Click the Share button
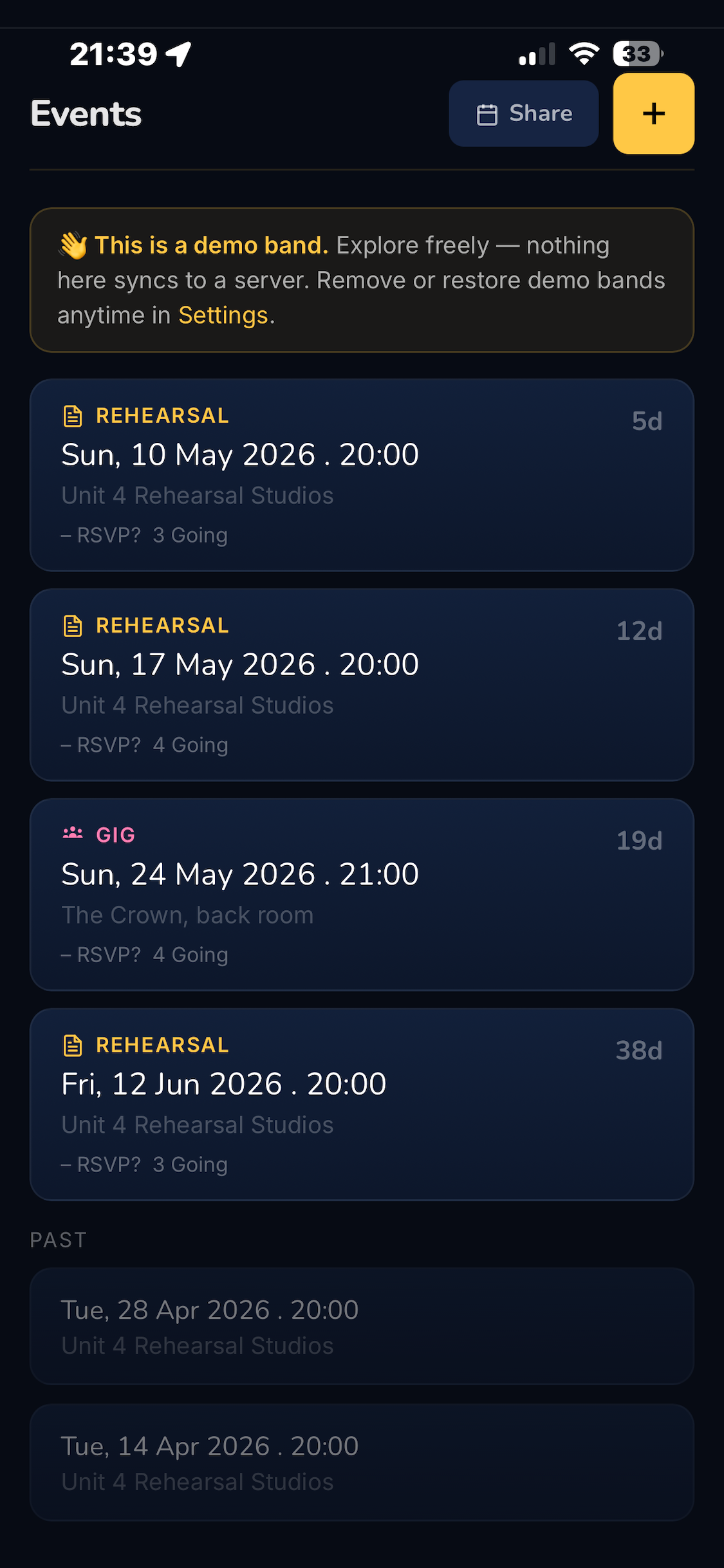This screenshot has height=1568, width=724. pos(524,113)
